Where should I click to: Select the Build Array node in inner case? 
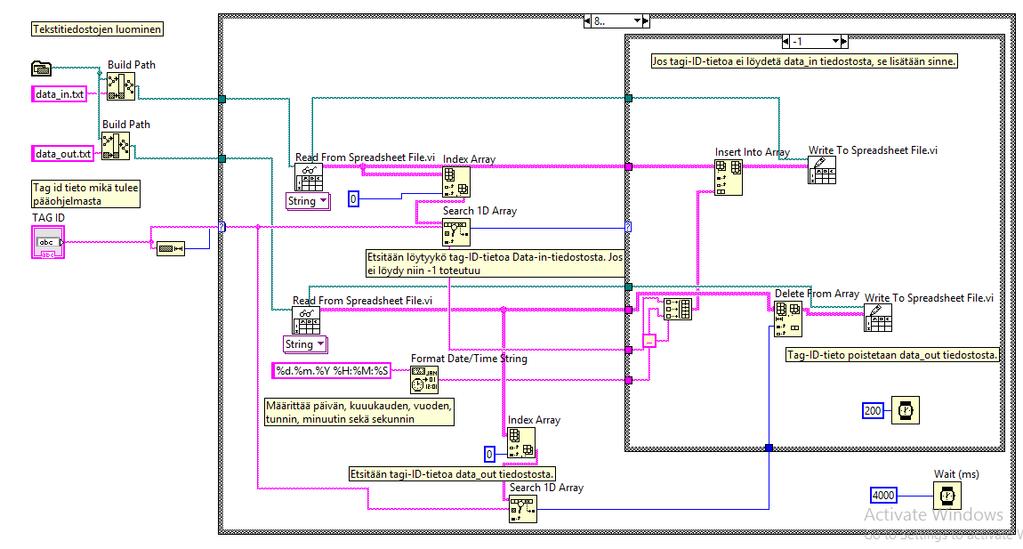coord(678,309)
